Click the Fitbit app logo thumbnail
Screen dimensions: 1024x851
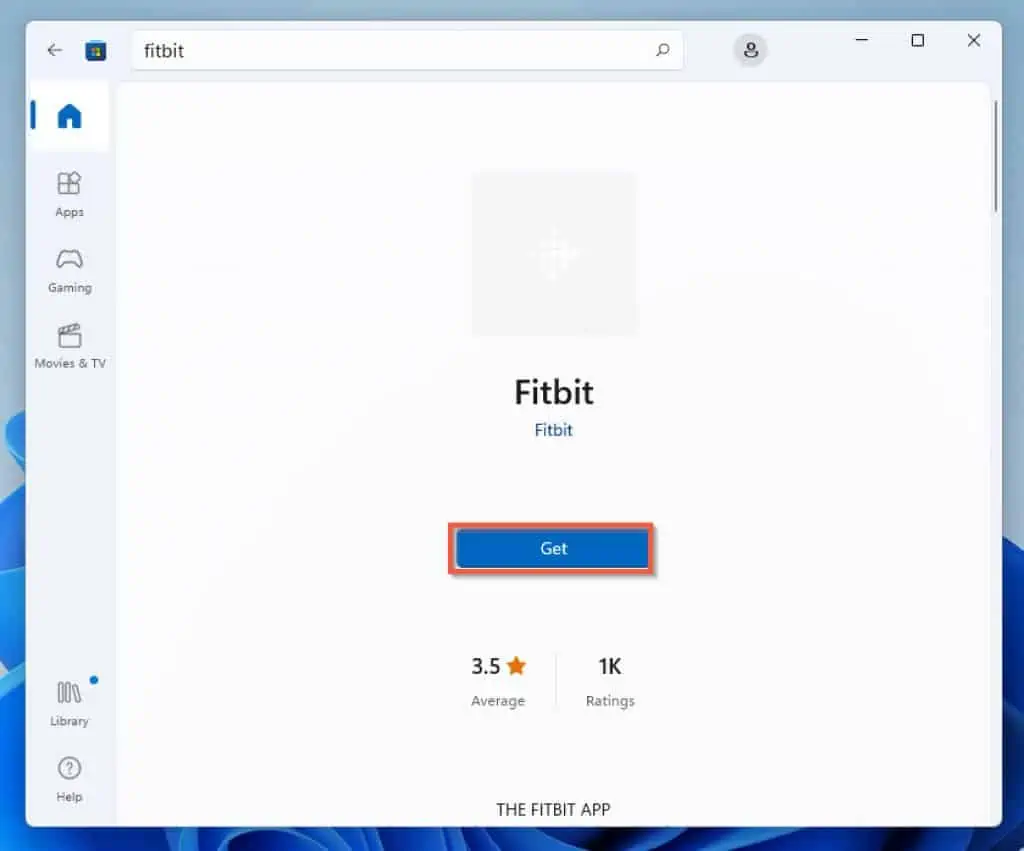coord(553,253)
